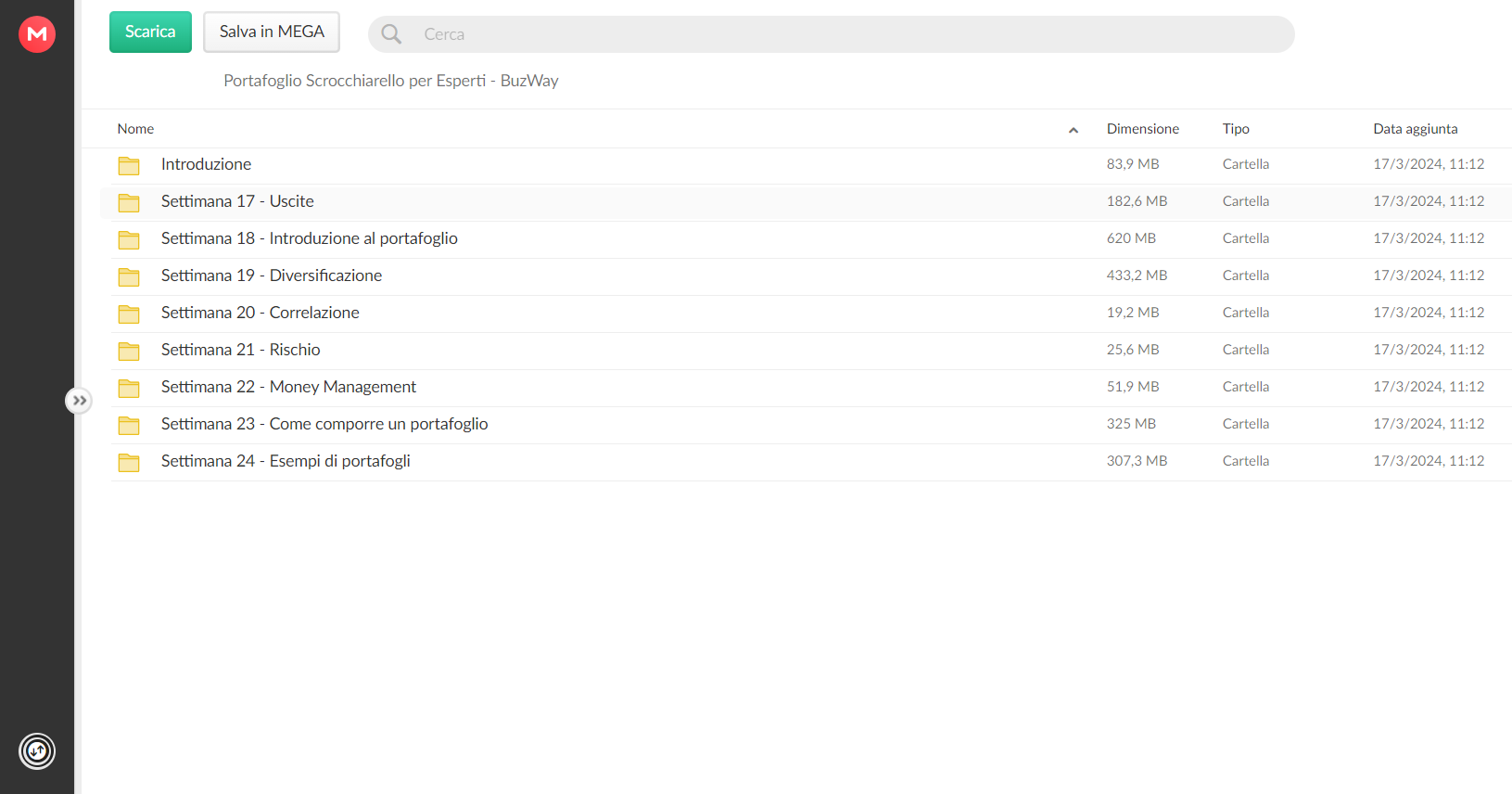Open the transfers icon in the sidebar

click(37, 751)
